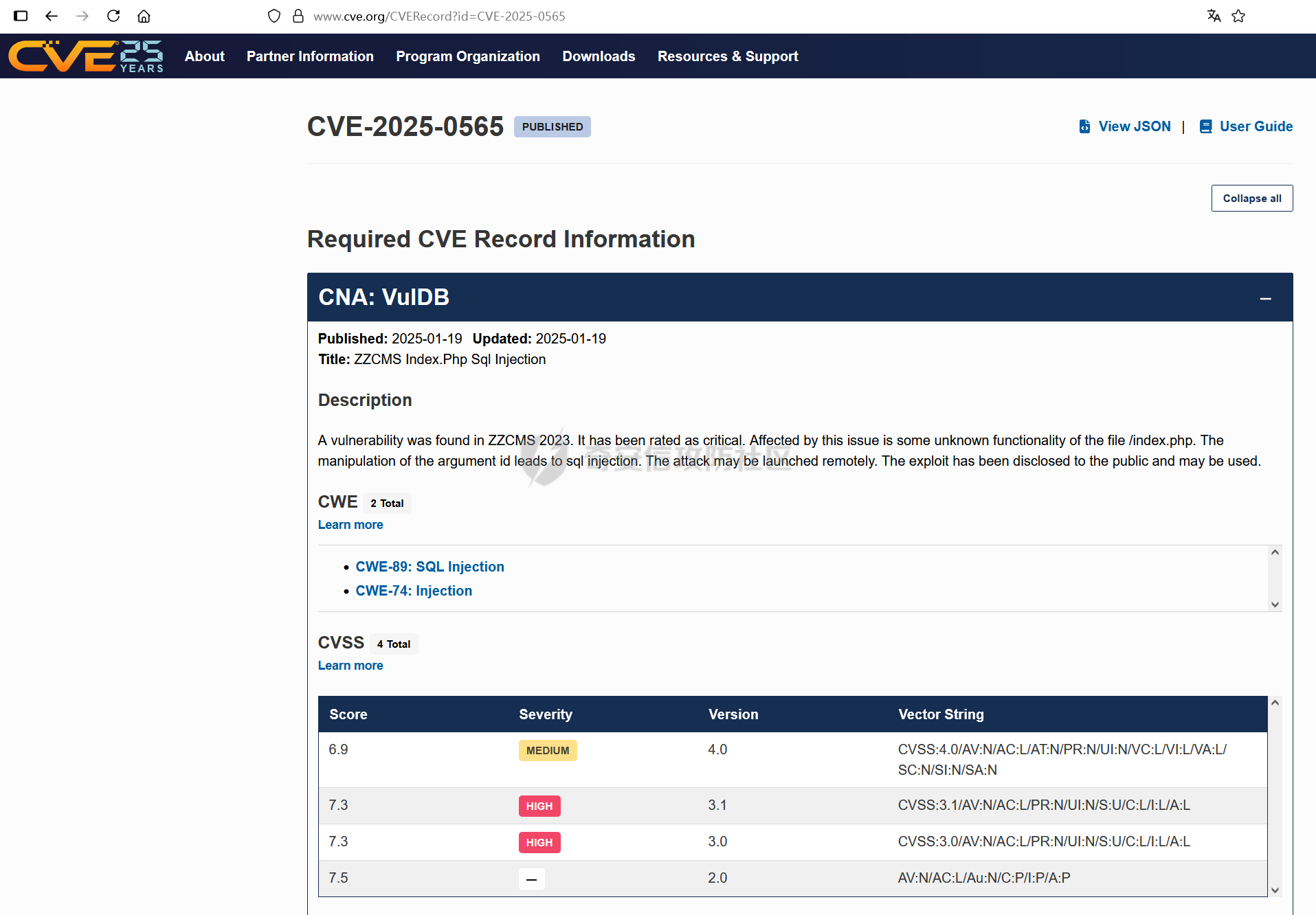Click the browser forward arrow
The width and height of the screenshot is (1316, 915).
point(82,16)
